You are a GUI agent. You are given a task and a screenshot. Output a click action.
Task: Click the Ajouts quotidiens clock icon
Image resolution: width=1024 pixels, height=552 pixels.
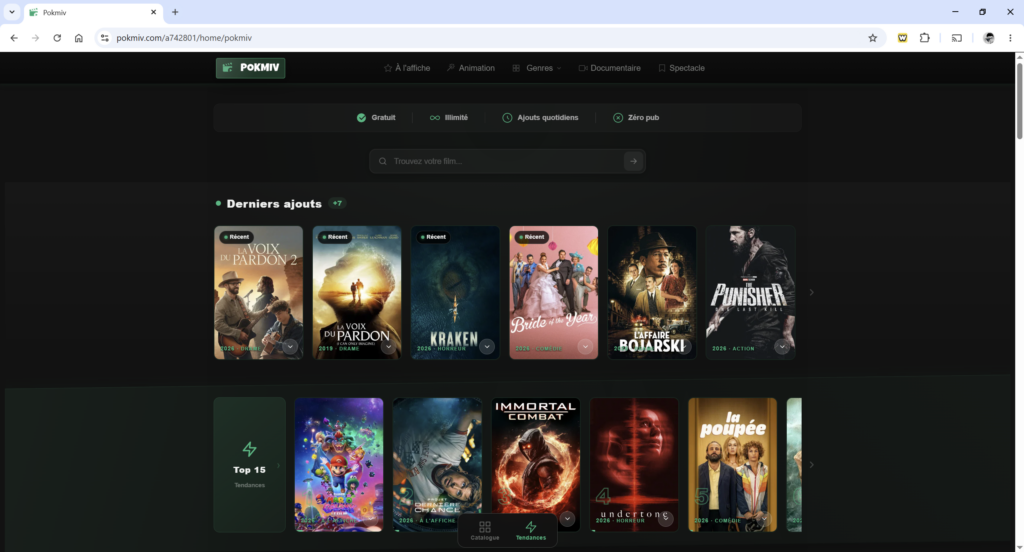[507, 118]
